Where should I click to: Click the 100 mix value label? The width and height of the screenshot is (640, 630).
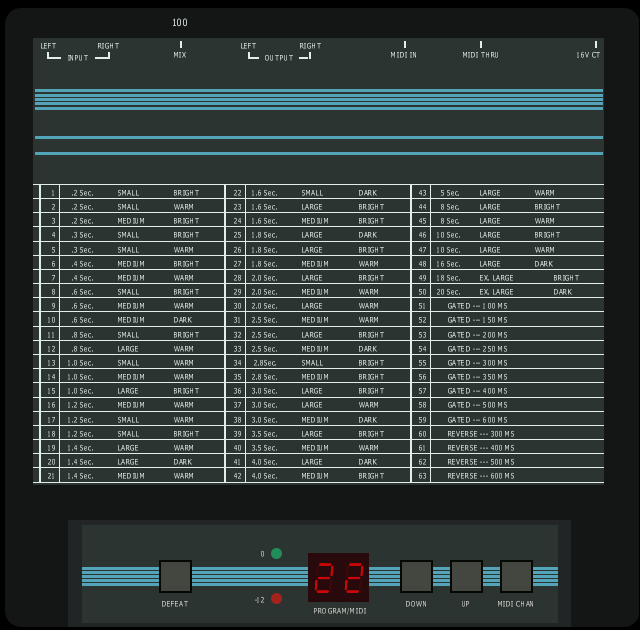click(180, 22)
